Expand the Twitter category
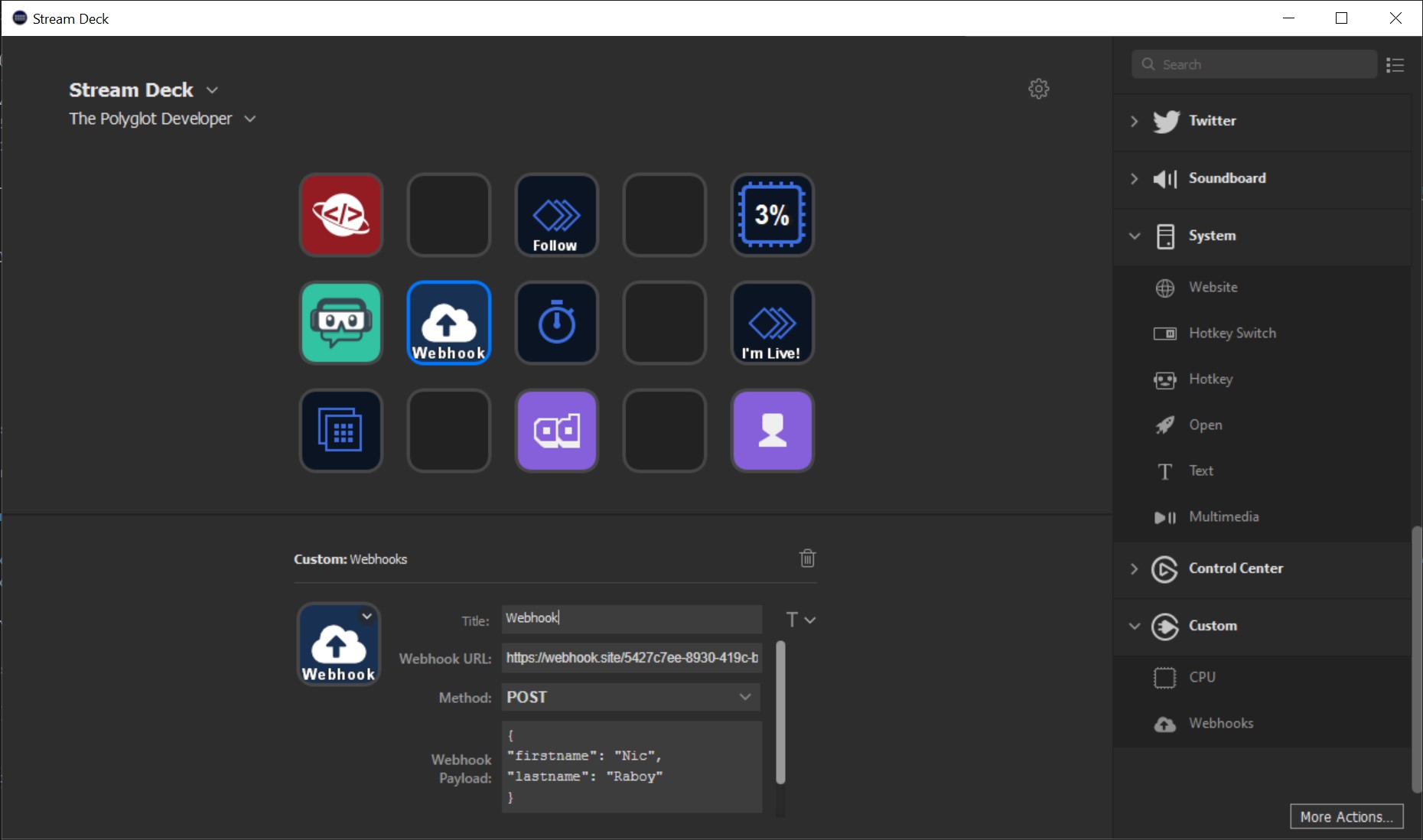Image resolution: width=1423 pixels, height=840 pixels. pos(1135,121)
